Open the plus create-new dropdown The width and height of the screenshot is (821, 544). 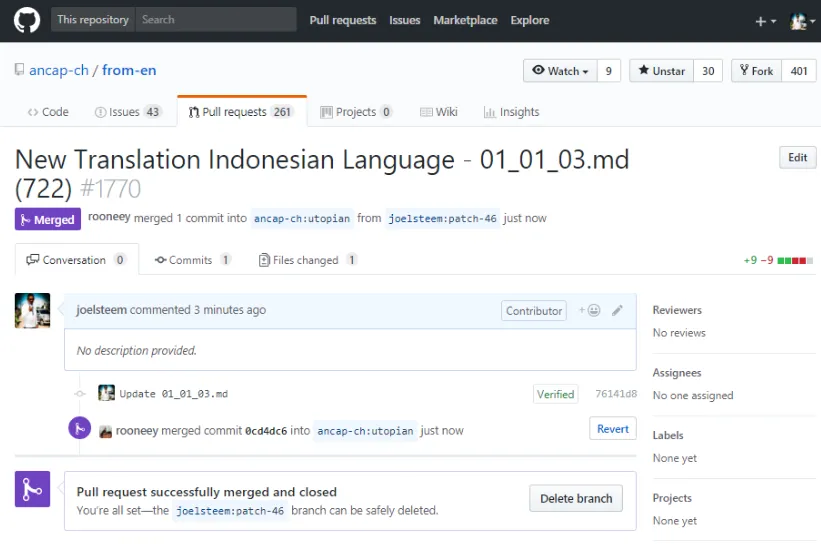coord(765,21)
